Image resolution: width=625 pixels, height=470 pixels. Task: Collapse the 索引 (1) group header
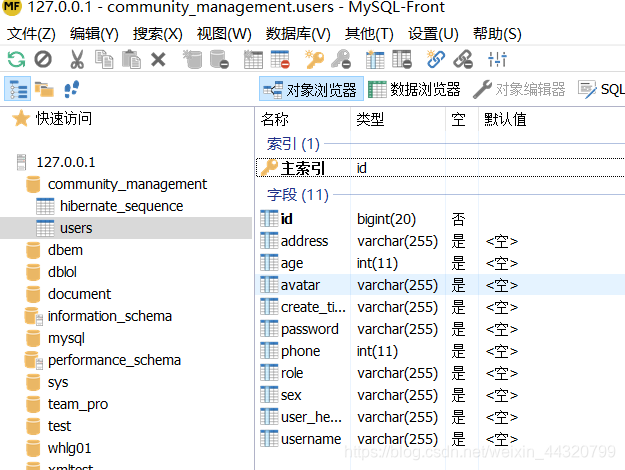point(293,144)
